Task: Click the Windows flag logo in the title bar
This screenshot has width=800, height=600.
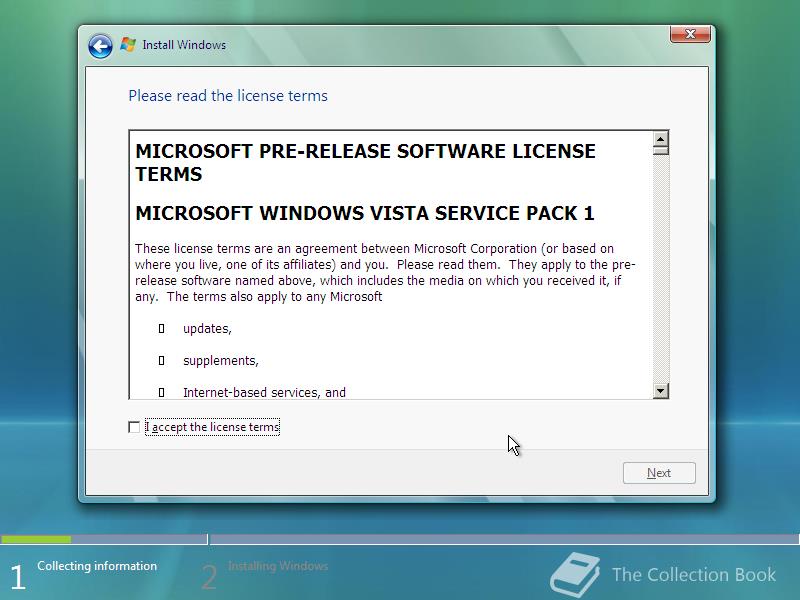Action: pos(126,44)
